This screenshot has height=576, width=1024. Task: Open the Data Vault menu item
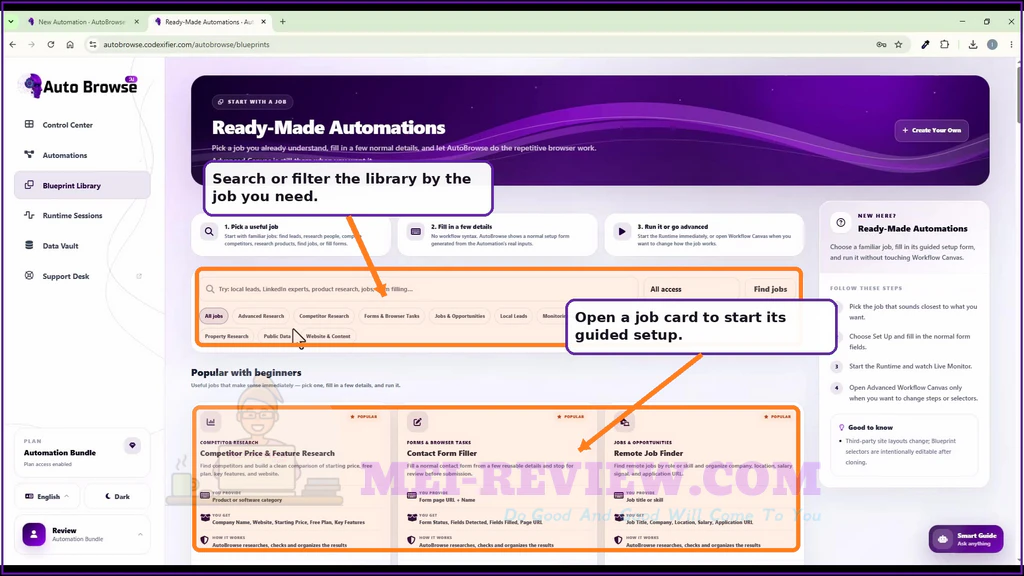82,246
